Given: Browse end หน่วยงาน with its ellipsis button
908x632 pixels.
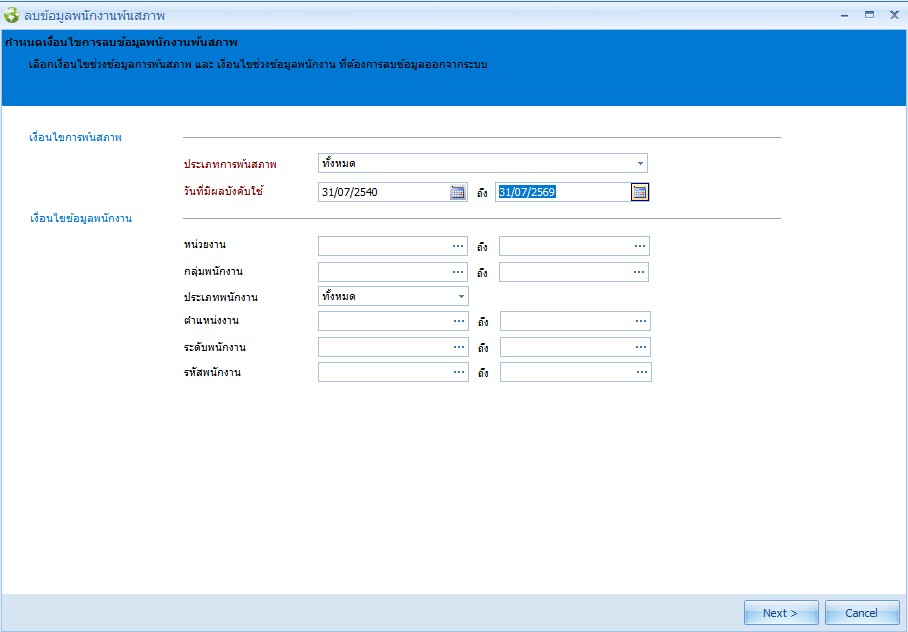Looking at the screenshot, I should (x=639, y=246).
